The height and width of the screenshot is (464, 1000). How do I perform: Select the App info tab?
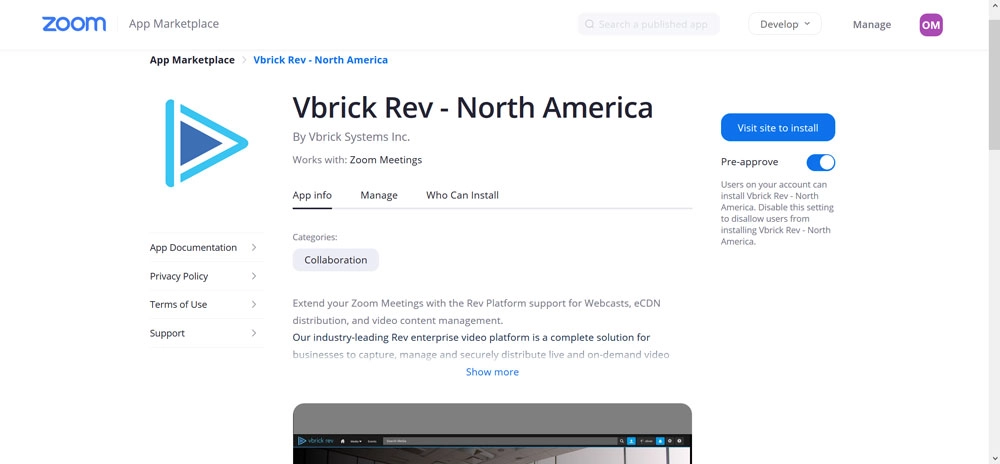click(312, 196)
